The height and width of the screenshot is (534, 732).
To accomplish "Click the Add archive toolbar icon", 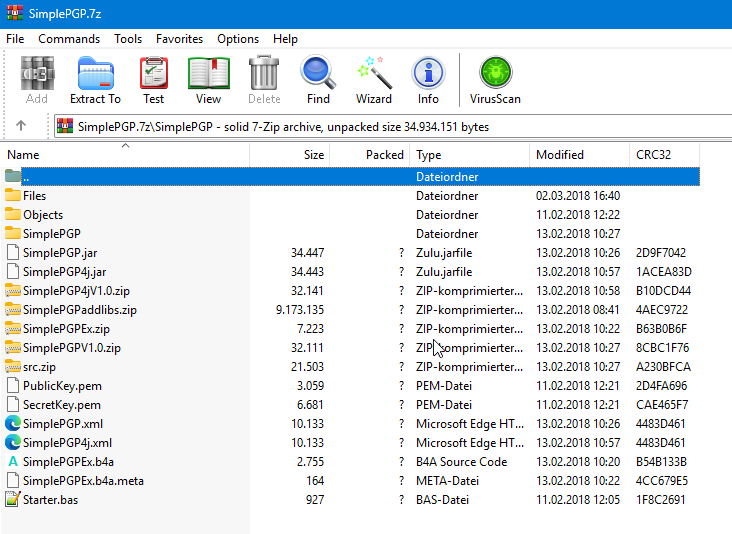I will click(x=37, y=73).
